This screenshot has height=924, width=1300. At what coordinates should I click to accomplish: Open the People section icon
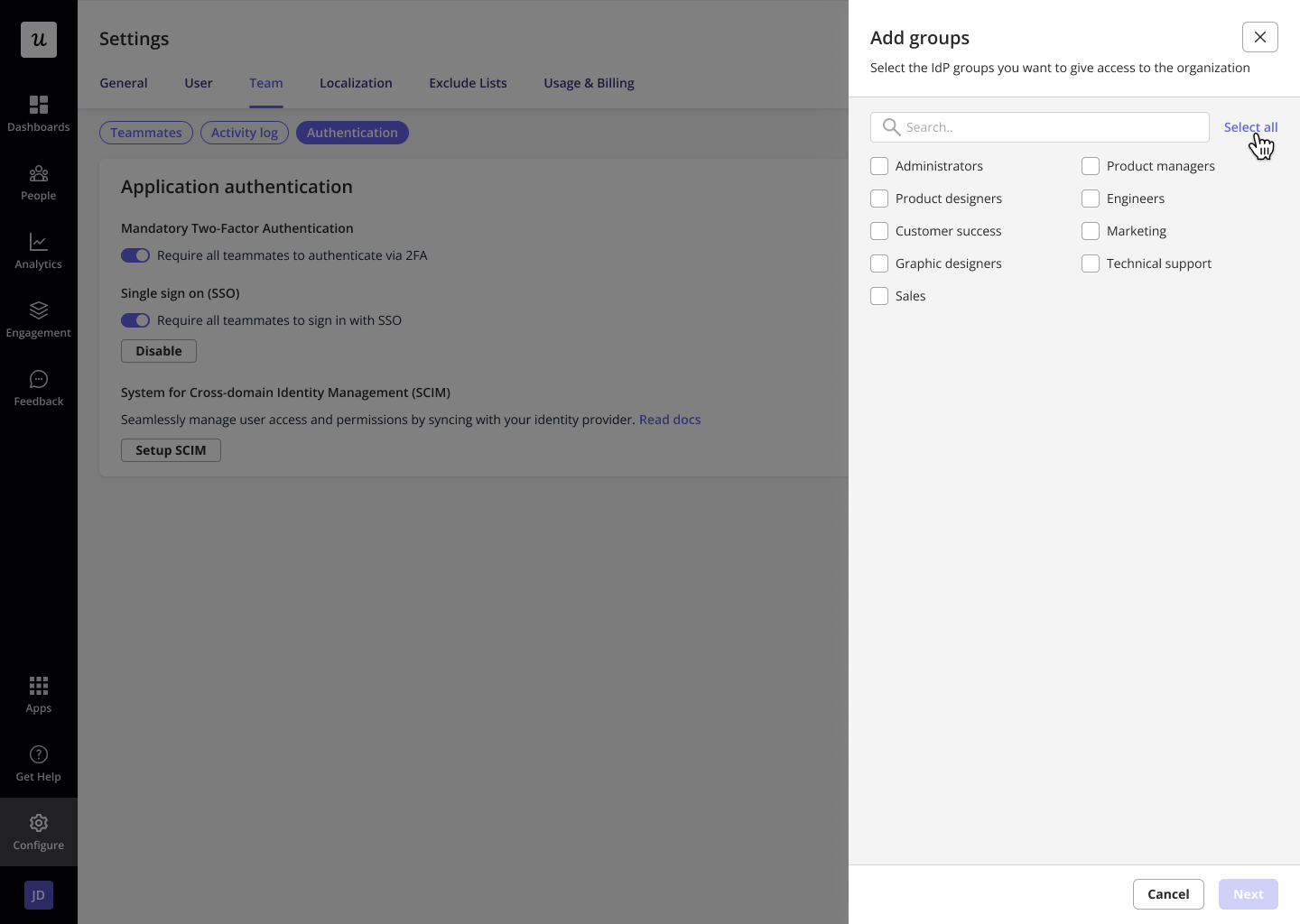pos(39,173)
